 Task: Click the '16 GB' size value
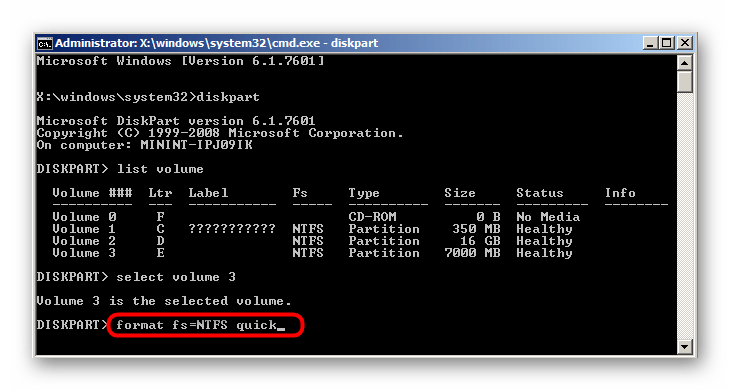[480, 241]
